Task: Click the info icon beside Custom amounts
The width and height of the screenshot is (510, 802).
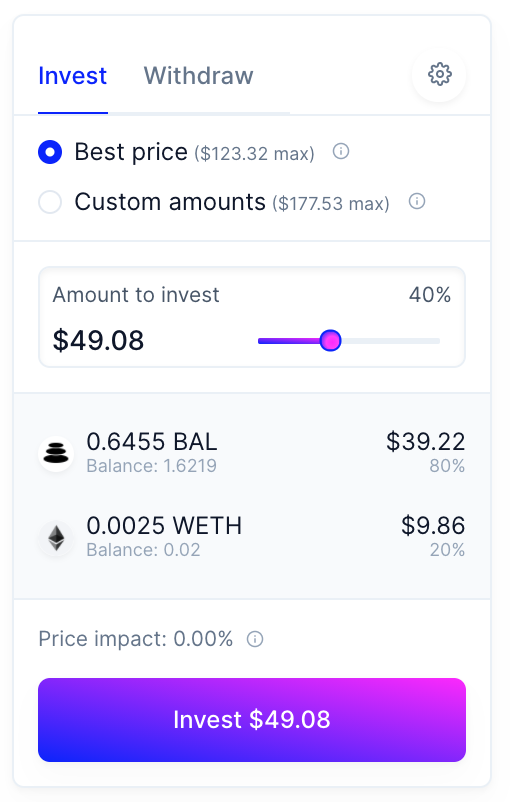Action: (x=417, y=202)
